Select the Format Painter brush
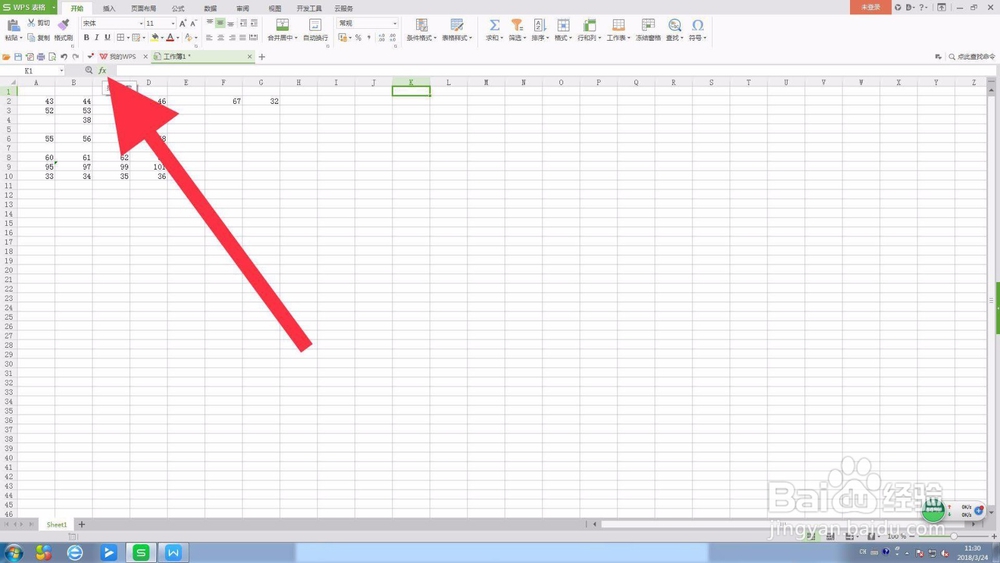1000x563 pixels. [x=63, y=25]
